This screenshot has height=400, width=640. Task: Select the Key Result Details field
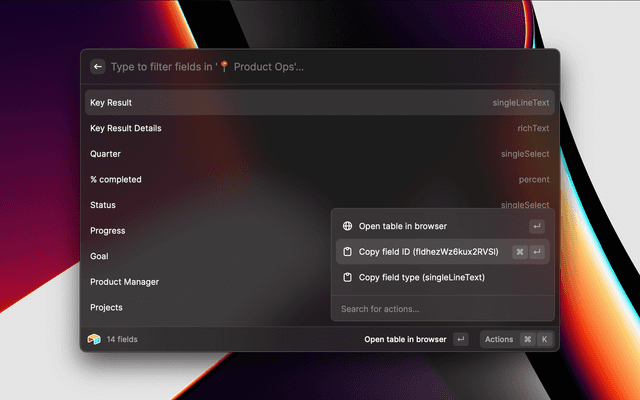click(x=319, y=128)
